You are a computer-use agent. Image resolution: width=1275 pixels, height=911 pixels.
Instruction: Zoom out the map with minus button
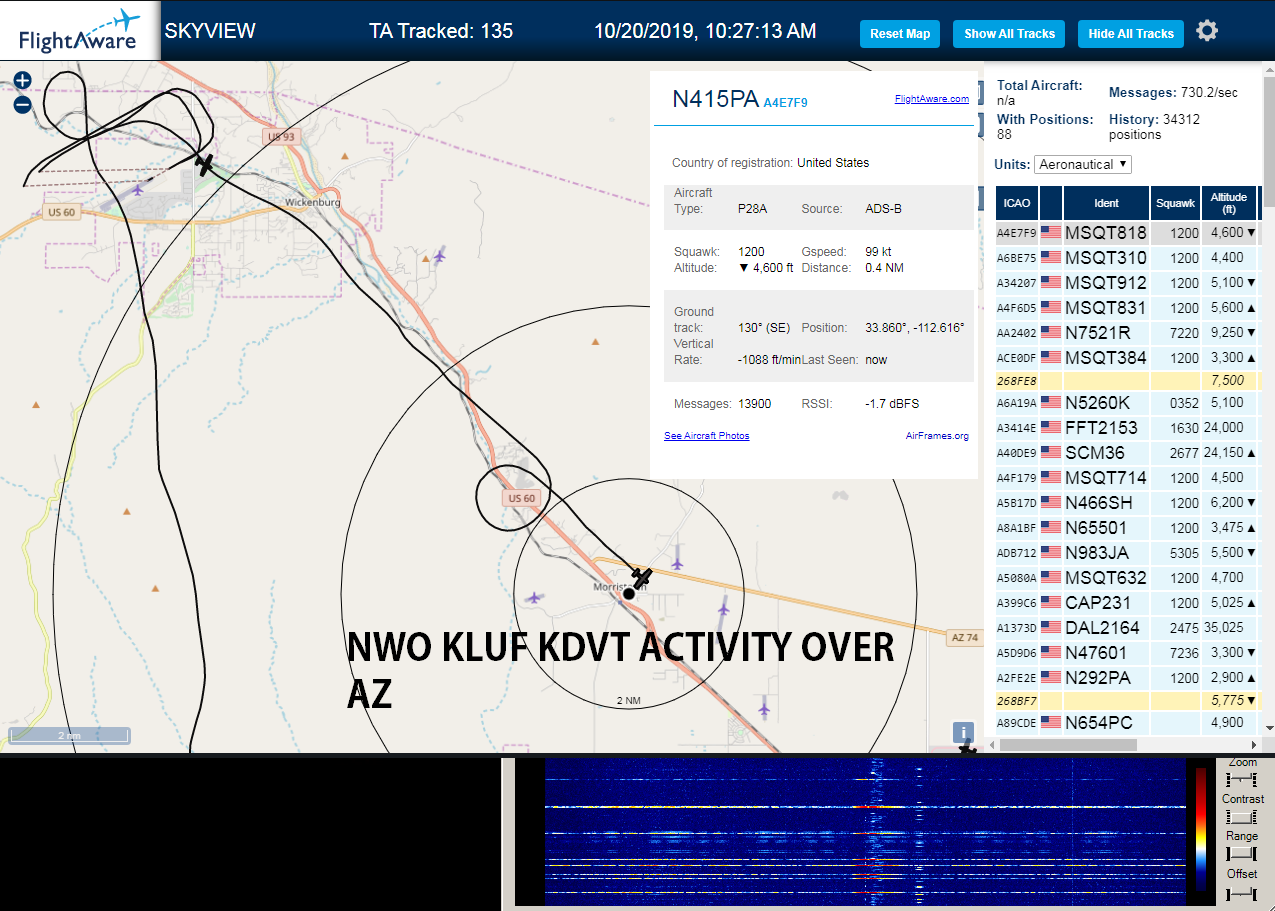(x=22, y=104)
